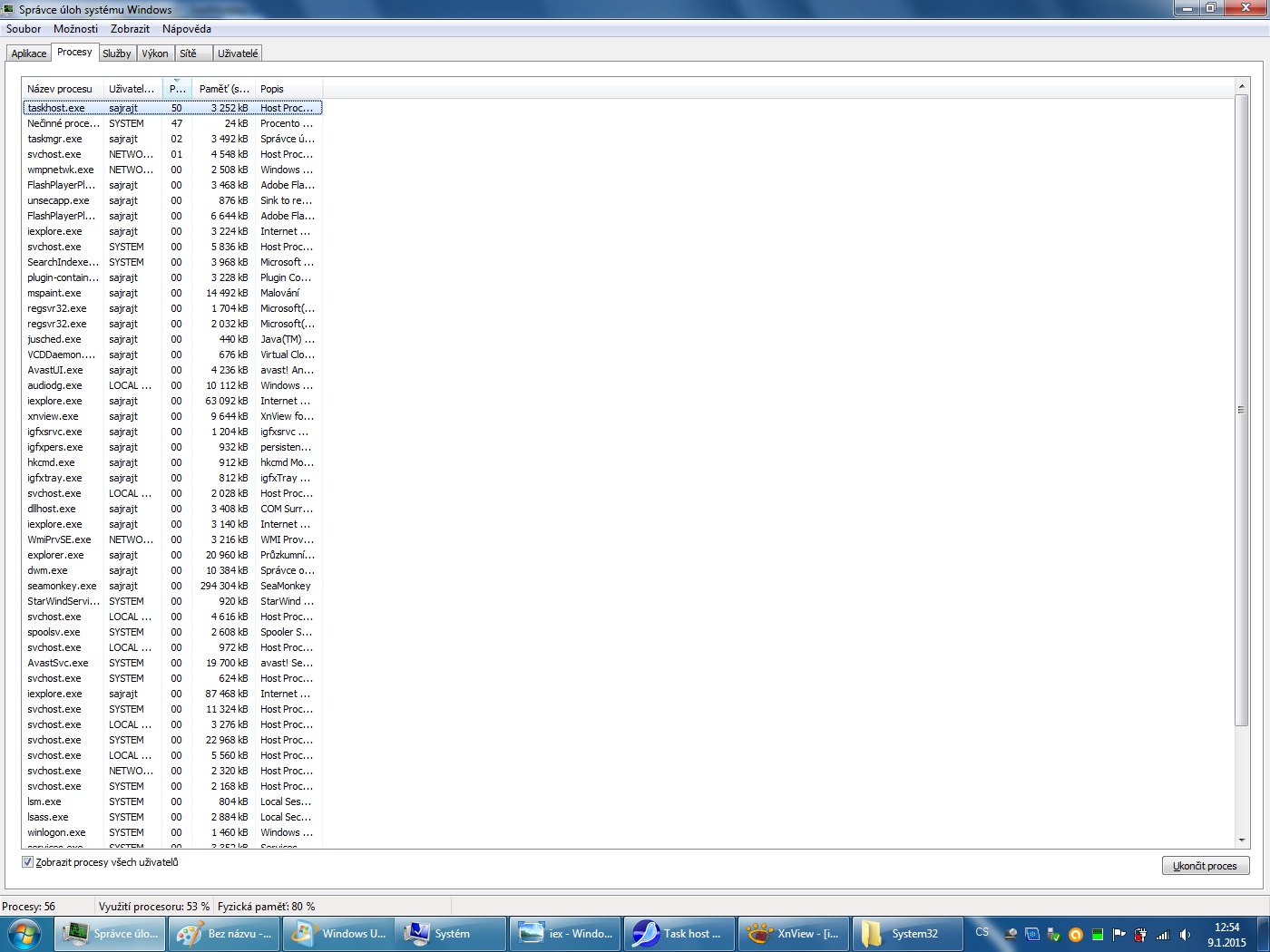Select the explorer.exe process
This screenshot has height=952, width=1270.
coord(172,555)
